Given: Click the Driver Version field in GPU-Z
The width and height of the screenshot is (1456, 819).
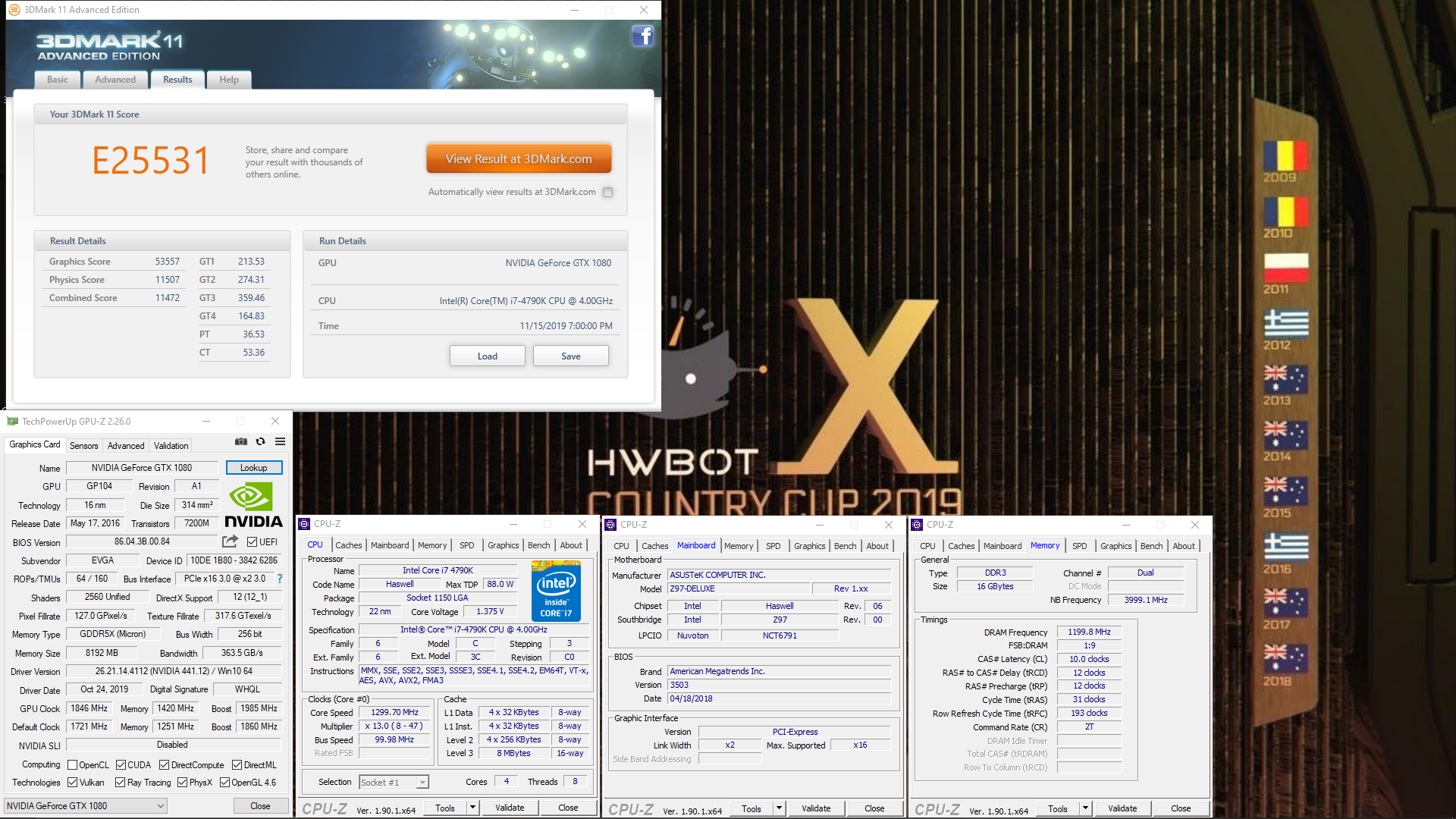Looking at the screenshot, I should point(174,671).
